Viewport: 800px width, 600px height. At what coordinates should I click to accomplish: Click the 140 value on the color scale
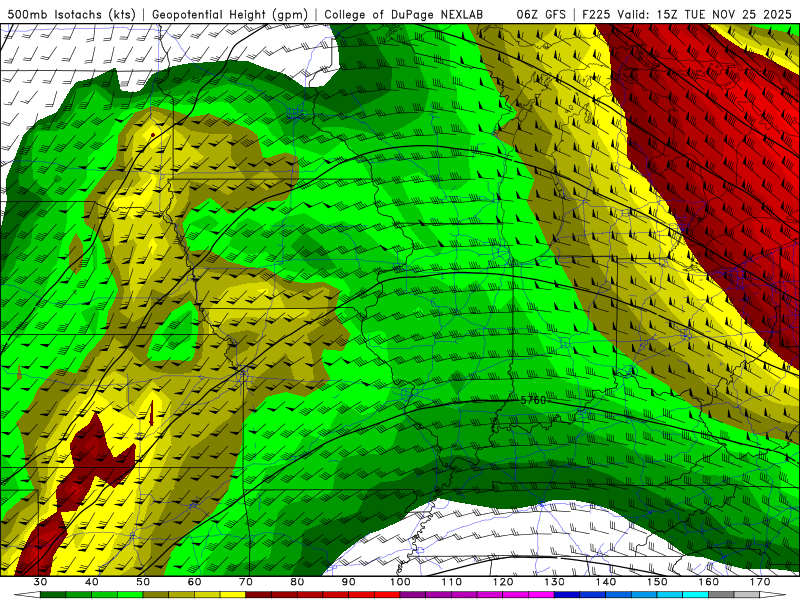(606, 582)
